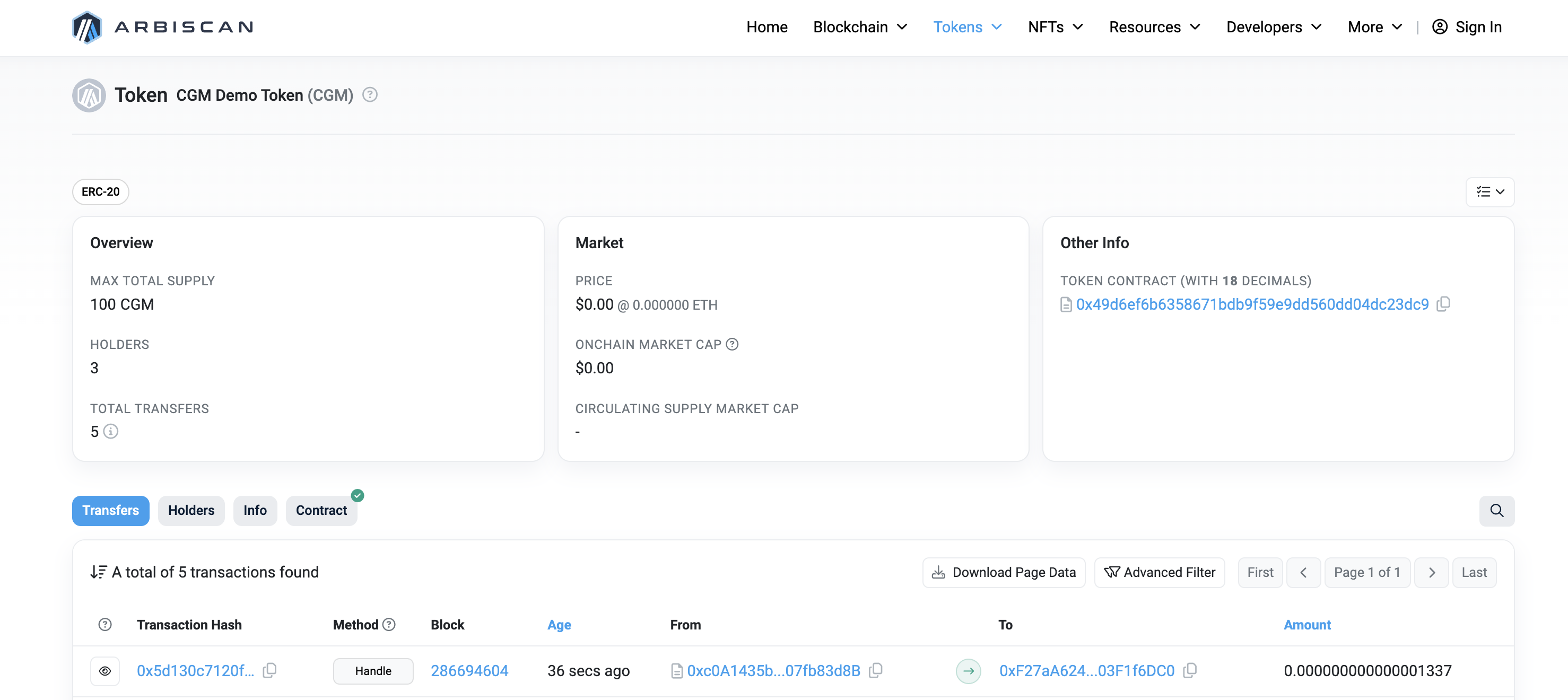Click the Download Page Data button

tap(1003, 572)
